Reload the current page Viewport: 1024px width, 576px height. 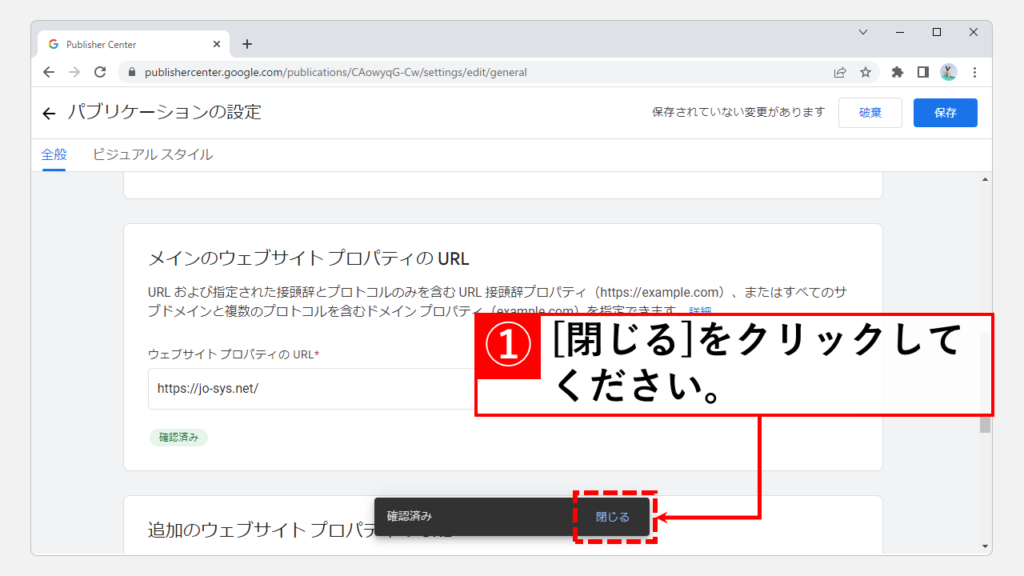click(100, 72)
